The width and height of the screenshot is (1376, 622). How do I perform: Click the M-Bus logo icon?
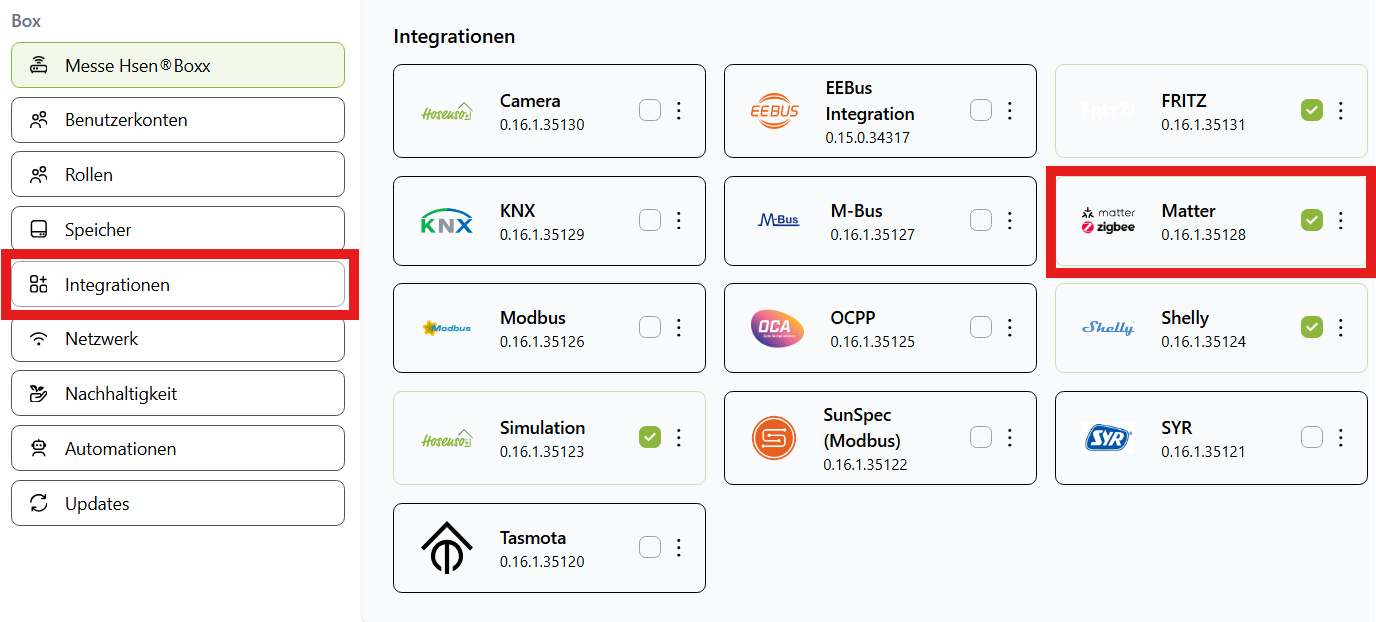(779, 220)
